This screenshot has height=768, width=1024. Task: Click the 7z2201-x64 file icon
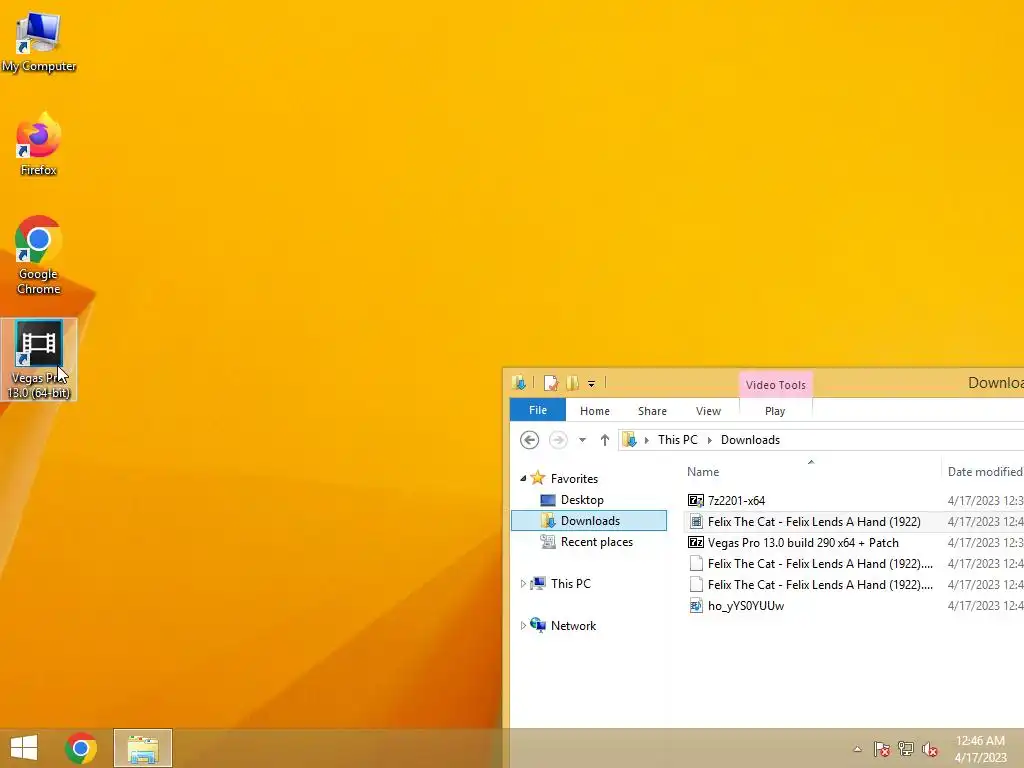pos(696,501)
